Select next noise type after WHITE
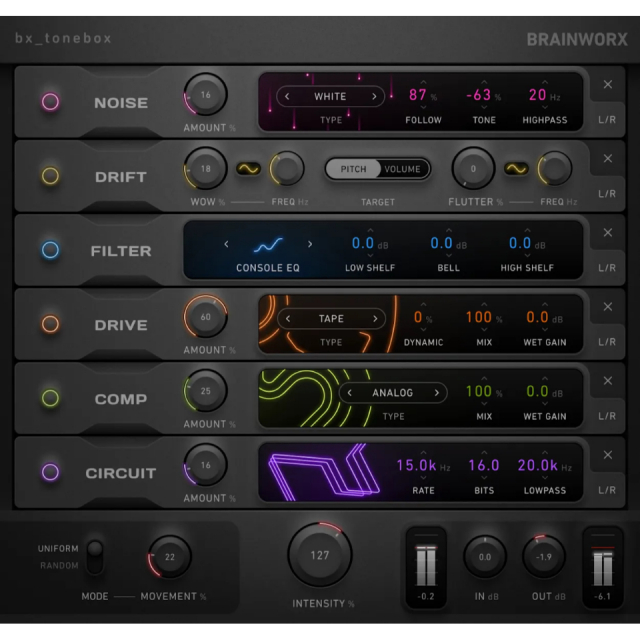640x640 pixels. pyautogui.click(x=374, y=96)
